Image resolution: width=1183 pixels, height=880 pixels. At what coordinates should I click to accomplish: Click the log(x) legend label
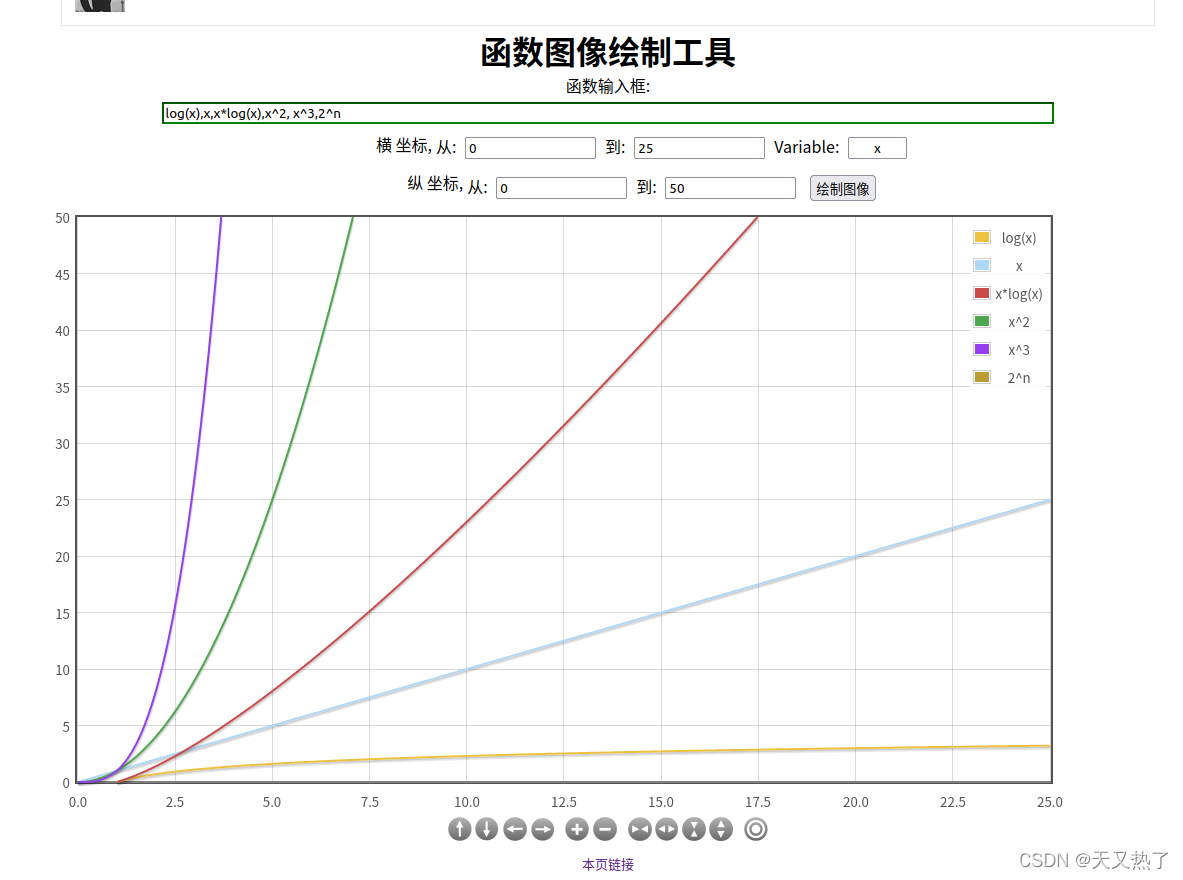coord(1019,238)
